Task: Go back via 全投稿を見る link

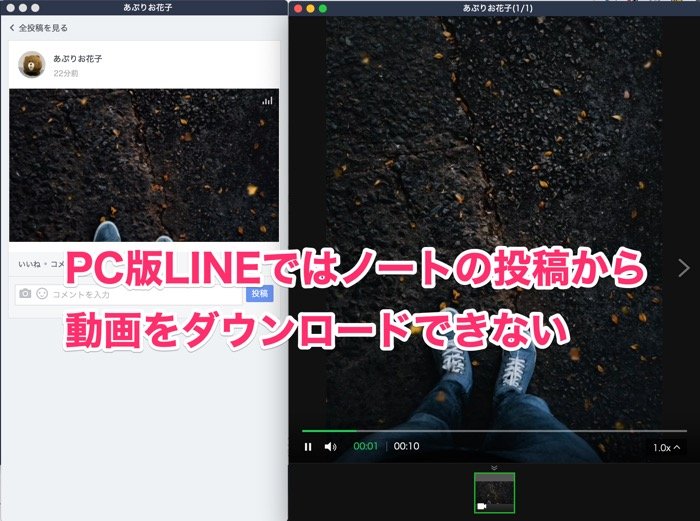Action: pyautogui.click(x=40, y=28)
